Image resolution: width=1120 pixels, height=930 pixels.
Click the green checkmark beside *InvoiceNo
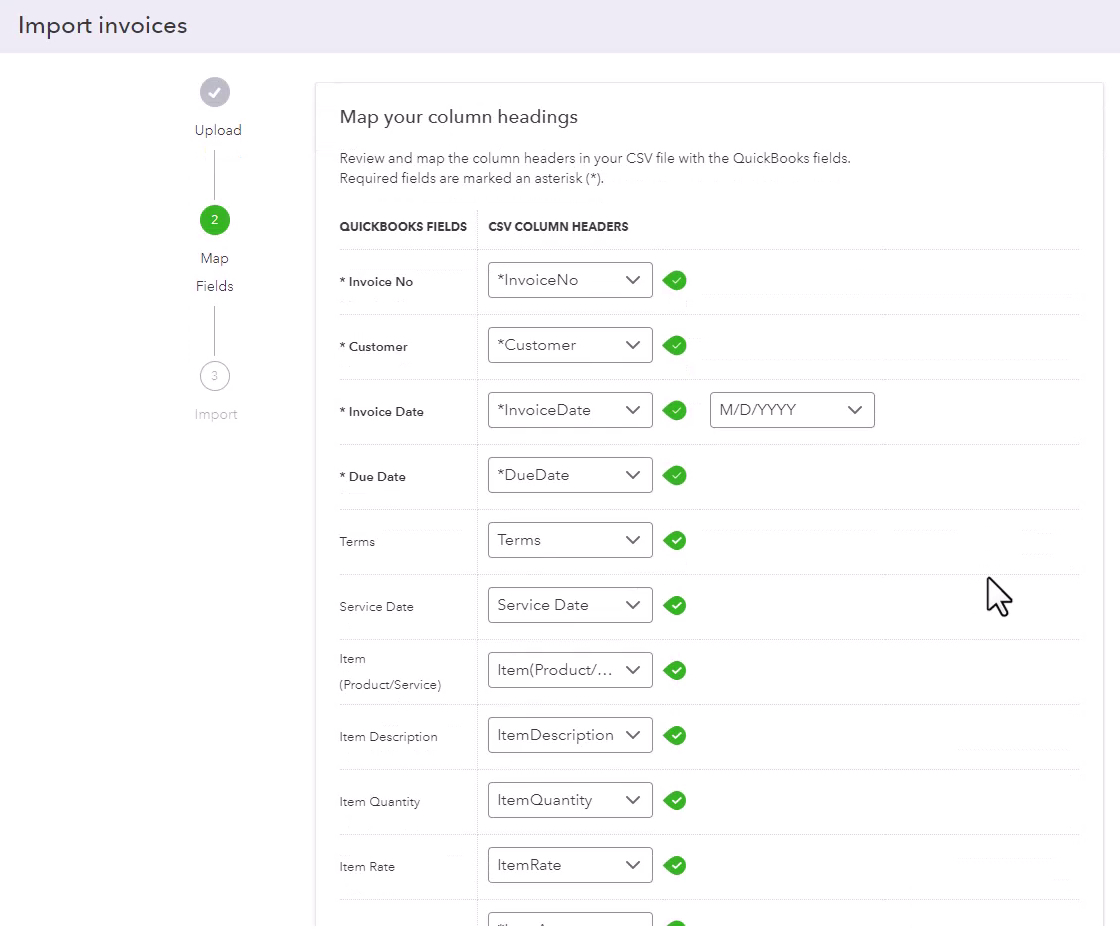pos(674,281)
